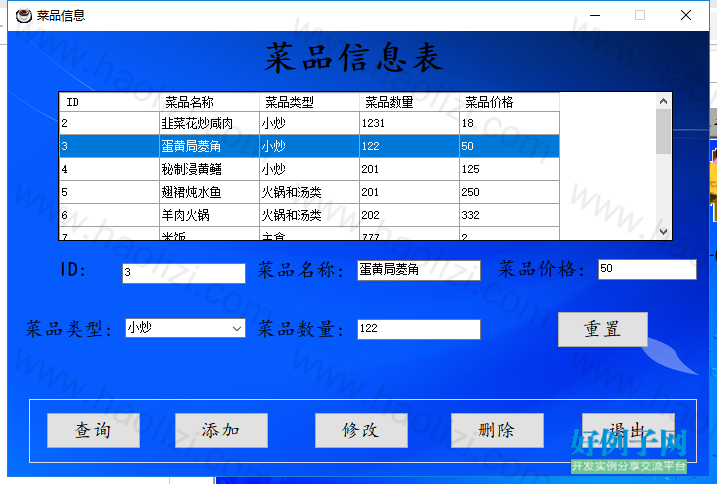Select the 秘制浸黄鳝 row
Image resolution: width=717 pixels, height=484 pixels.
click(x=310, y=169)
